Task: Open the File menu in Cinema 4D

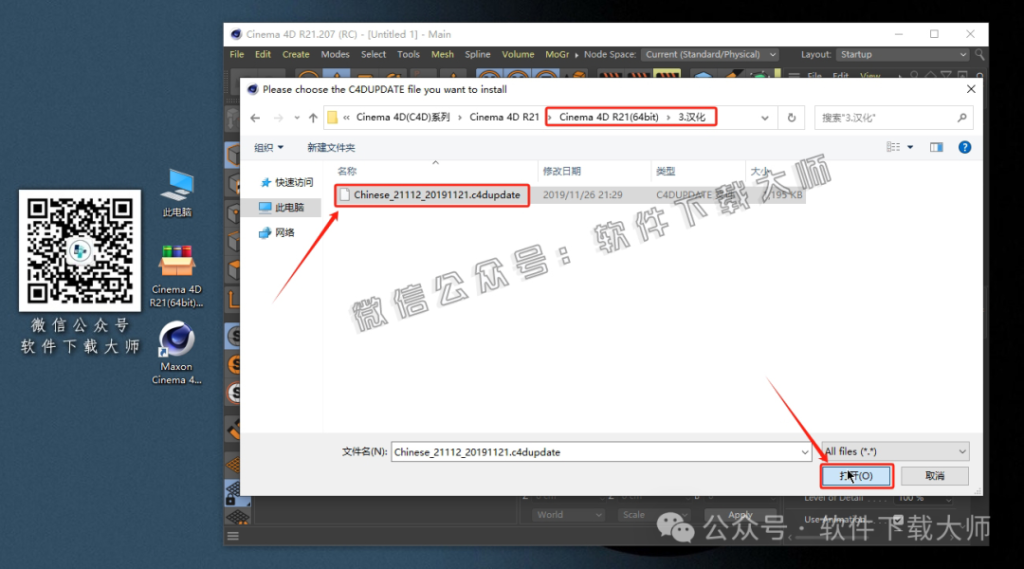Action: (x=237, y=54)
